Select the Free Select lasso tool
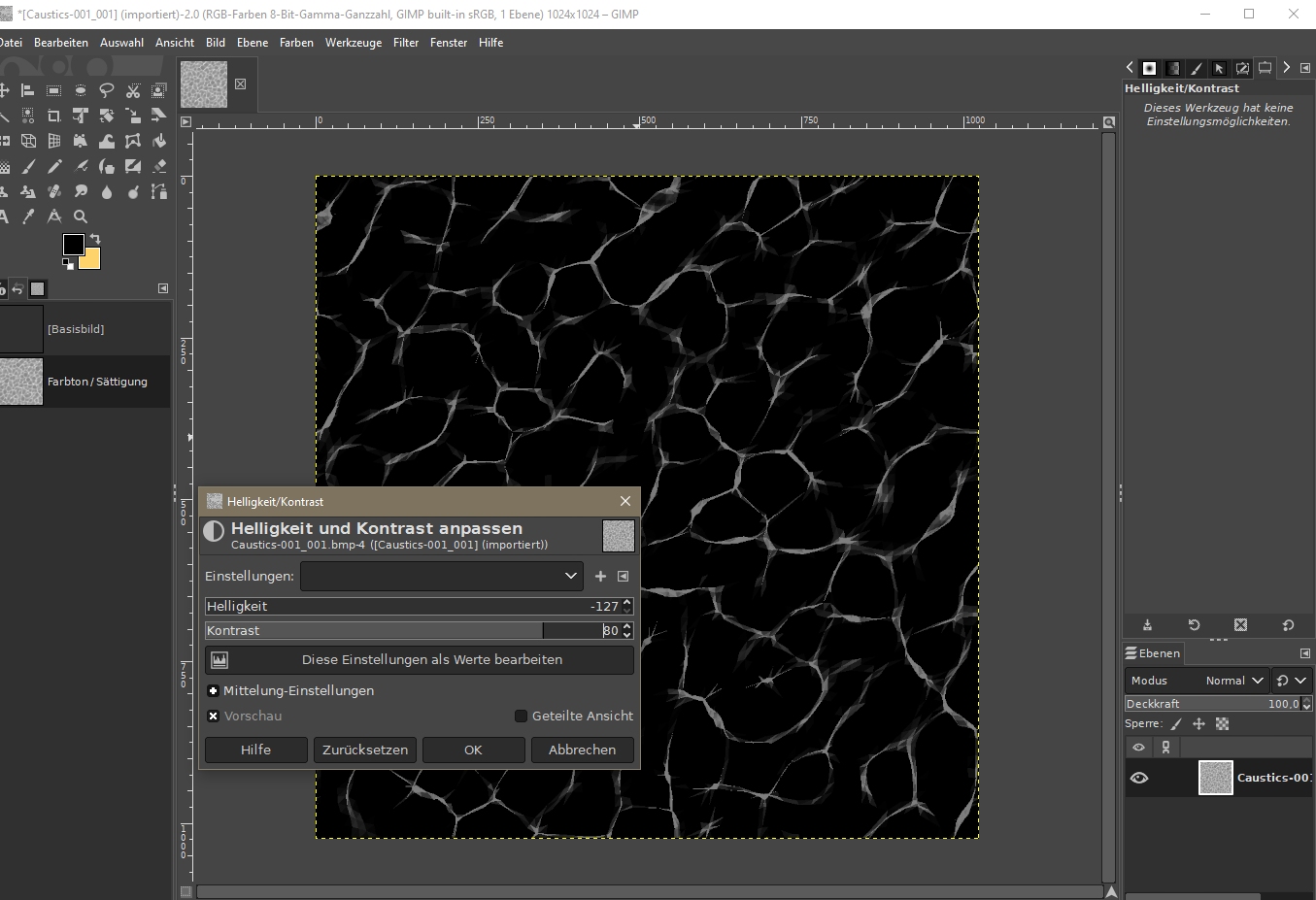 (107, 91)
